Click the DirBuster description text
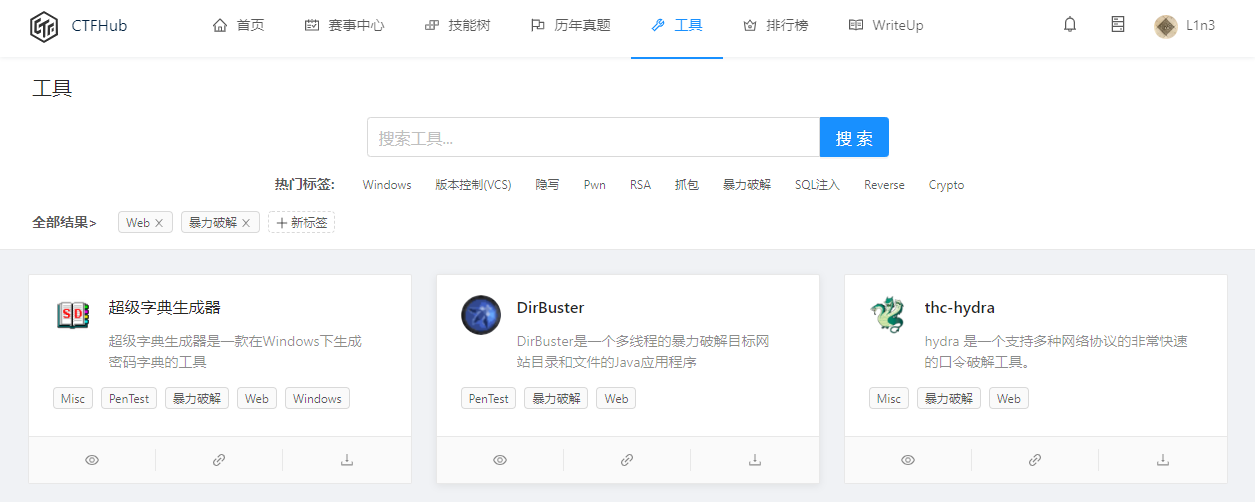The image size is (1255, 502). coord(643,351)
